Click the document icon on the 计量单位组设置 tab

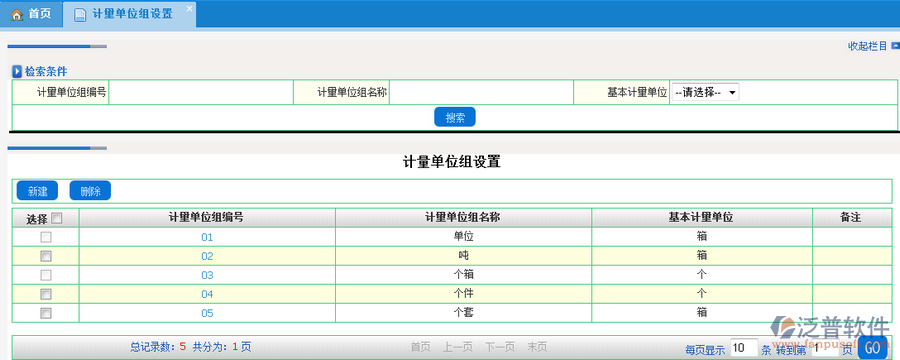click(x=80, y=15)
